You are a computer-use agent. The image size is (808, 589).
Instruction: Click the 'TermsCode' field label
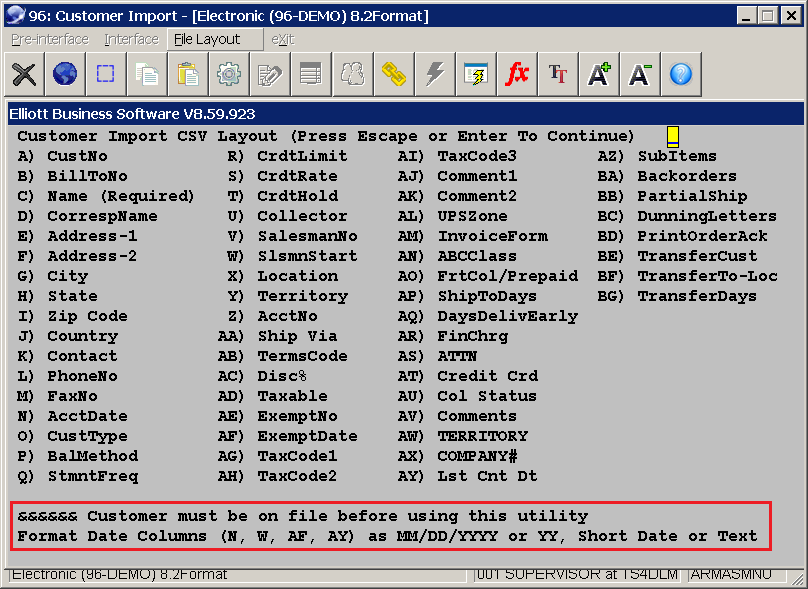(x=302, y=356)
